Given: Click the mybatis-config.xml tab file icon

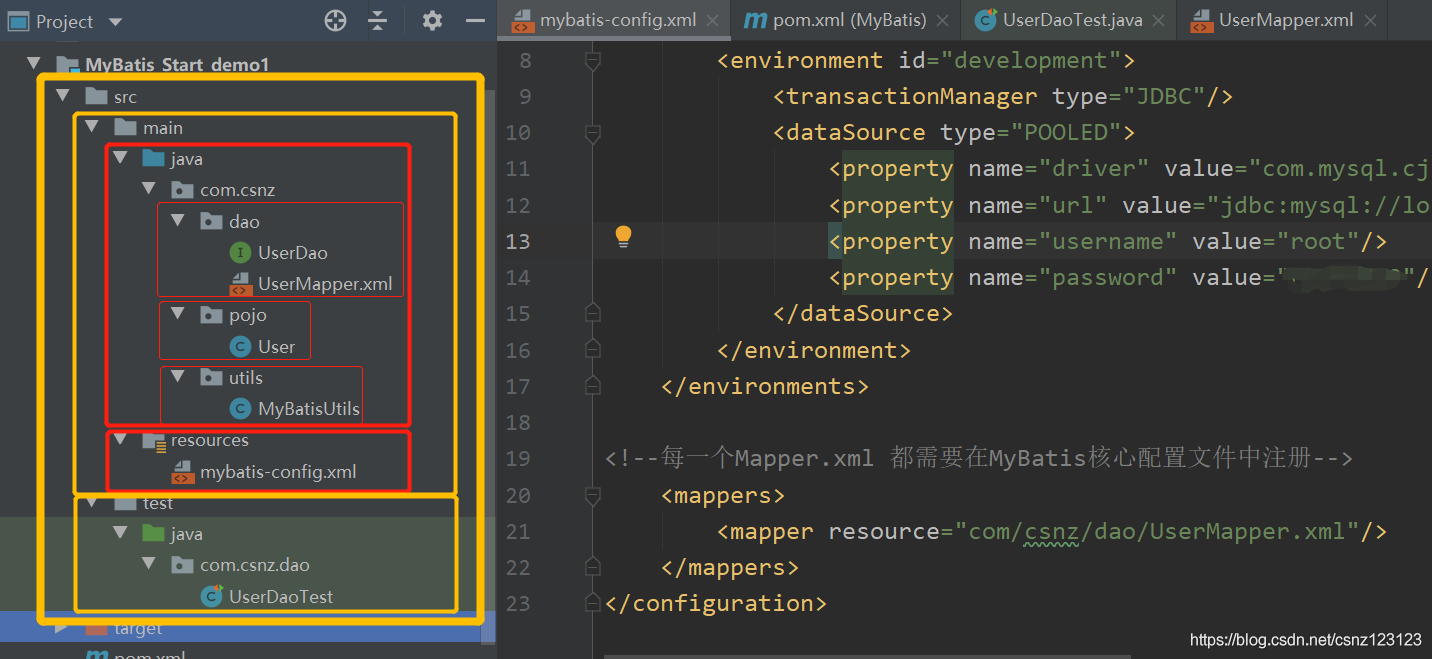Looking at the screenshot, I should [x=522, y=21].
